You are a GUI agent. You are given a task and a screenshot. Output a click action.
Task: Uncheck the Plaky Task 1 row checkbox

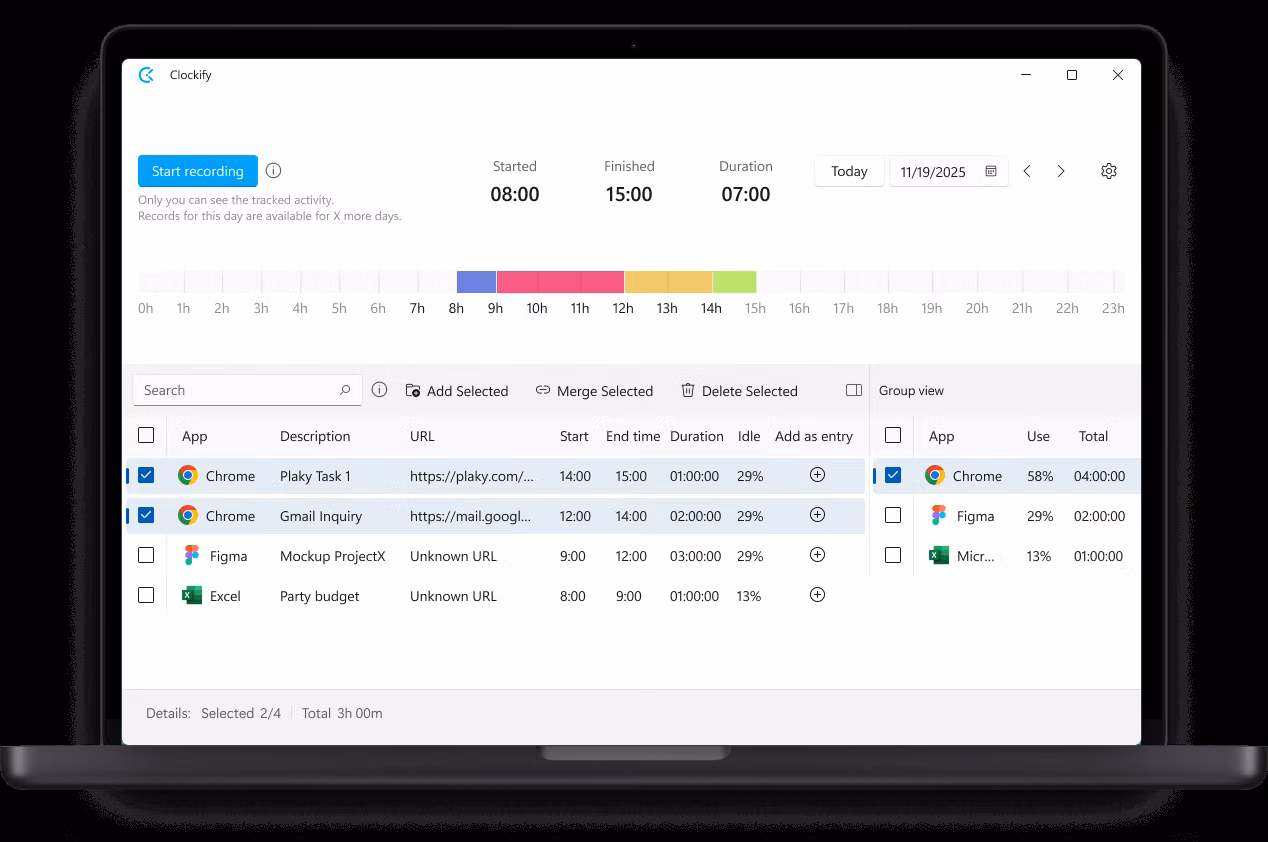click(146, 475)
